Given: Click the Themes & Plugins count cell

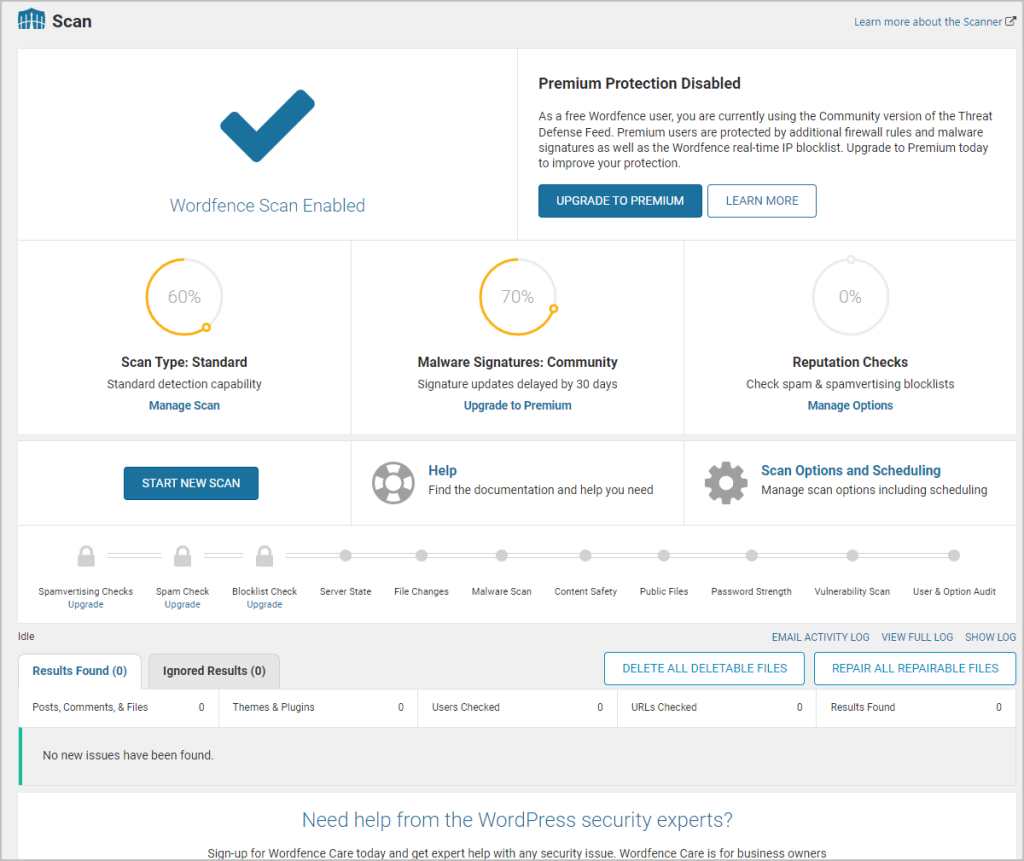Looking at the screenshot, I should (318, 707).
